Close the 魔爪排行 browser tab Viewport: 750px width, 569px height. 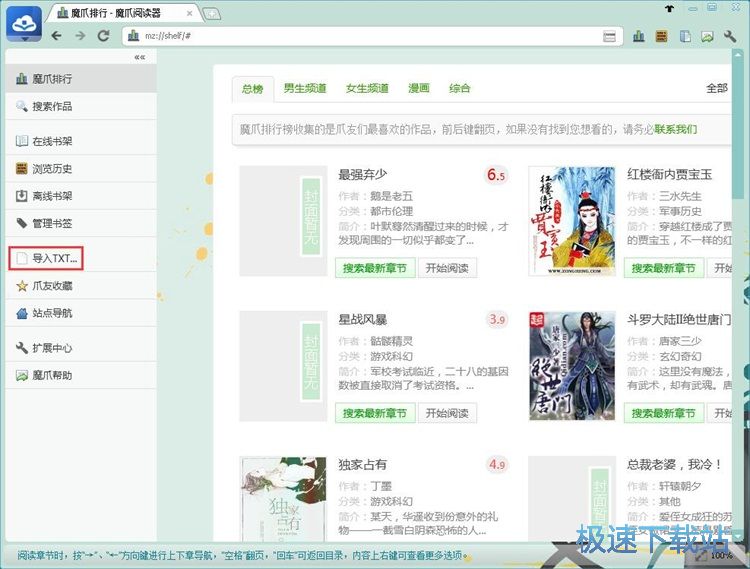click(x=189, y=13)
